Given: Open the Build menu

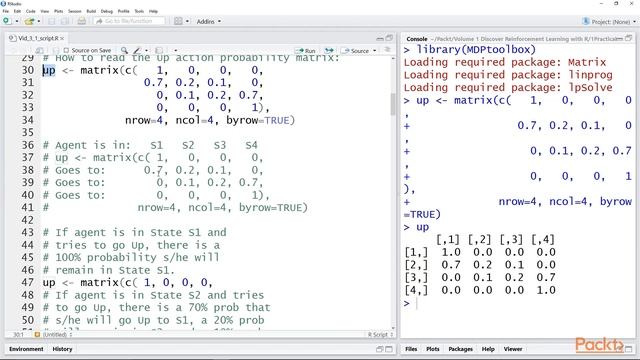Looking at the screenshot, I should coord(91,11).
